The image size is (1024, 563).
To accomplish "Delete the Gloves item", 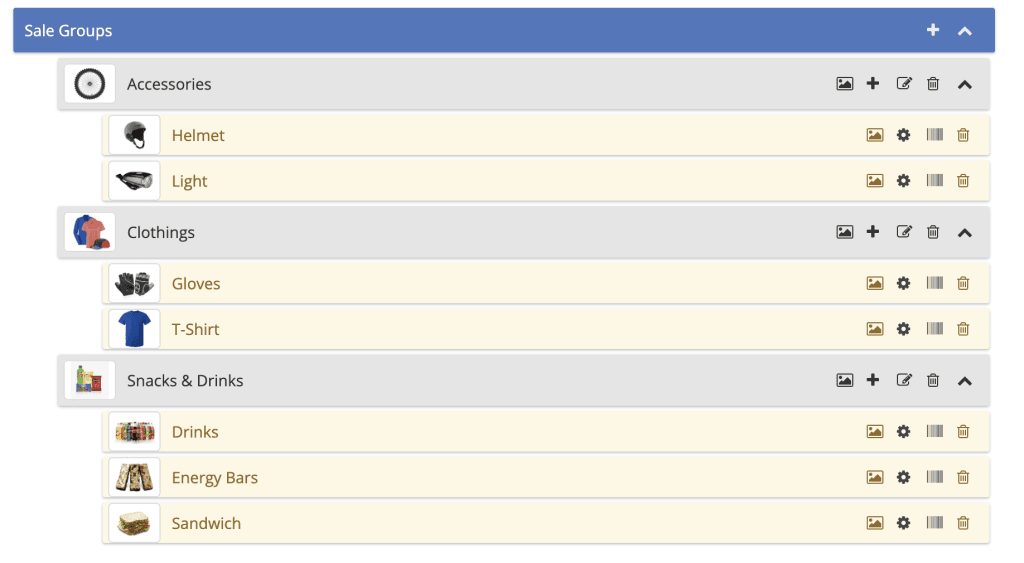I will pos(963,284).
